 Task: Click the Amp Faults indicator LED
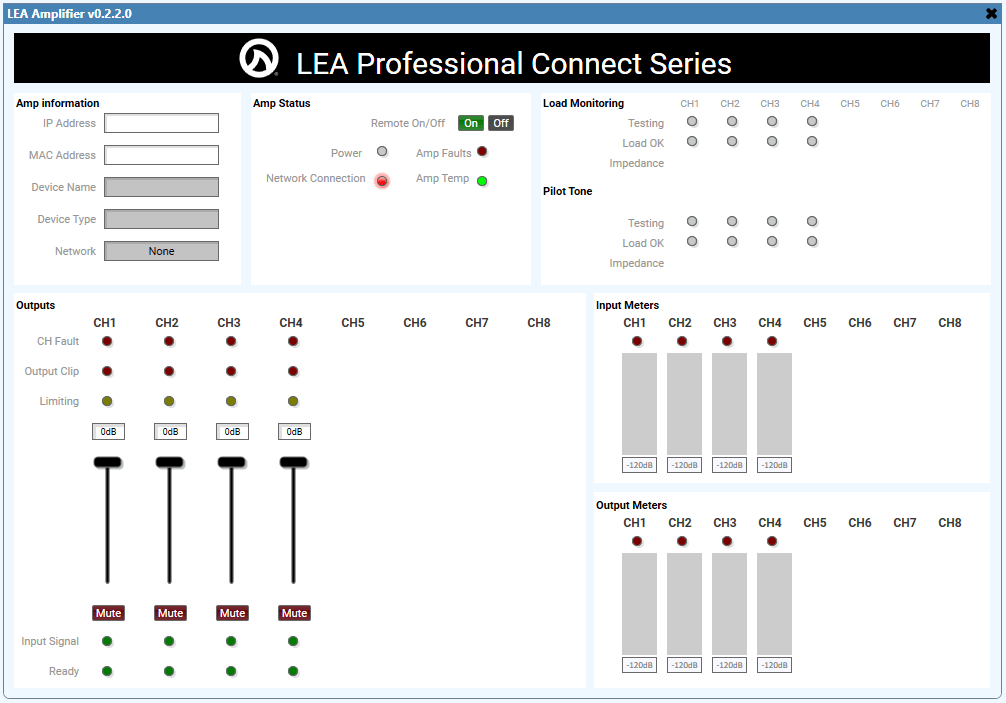click(x=482, y=151)
